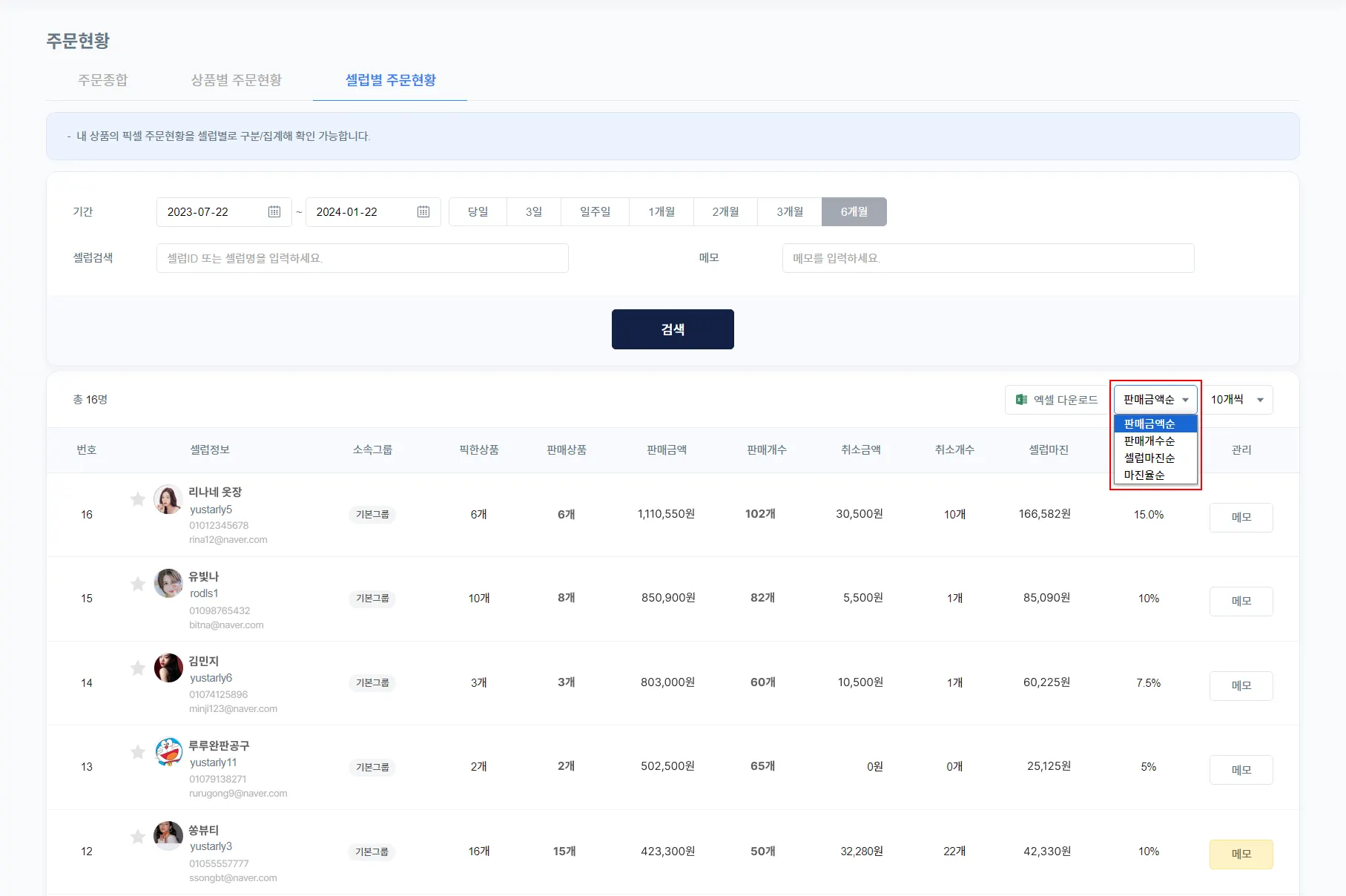The height and width of the screenshot is (896, 1346).
Task: Focus the start date field 2023-07-22
Action: click(x=224, y=211)
